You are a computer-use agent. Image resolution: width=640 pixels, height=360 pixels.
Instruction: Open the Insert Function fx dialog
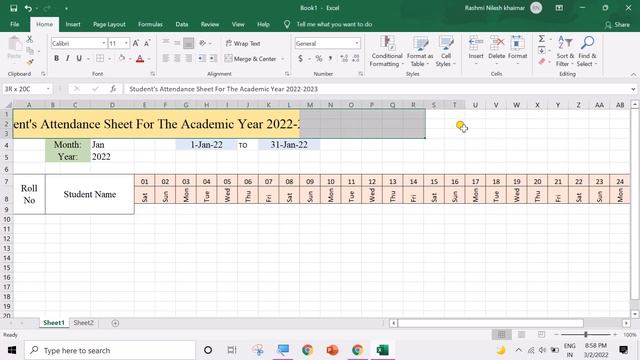coord(113,89)
